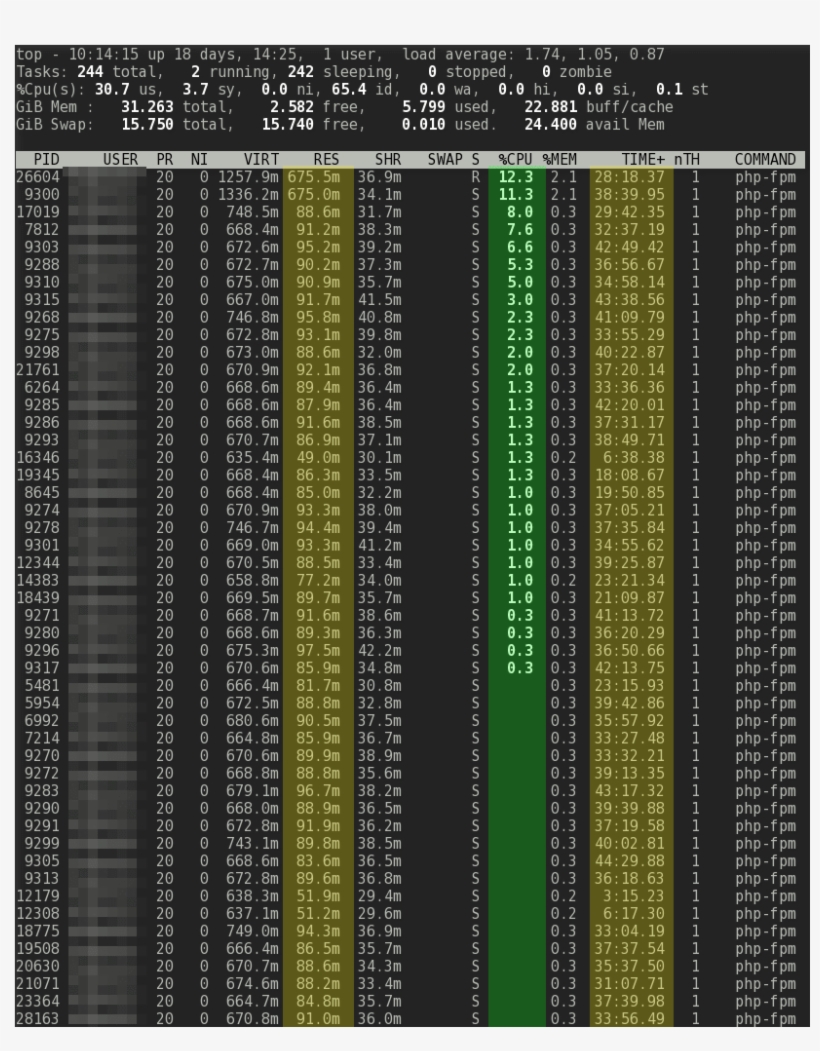Click the SWAP column header
This screenshot has width=820, height=1051.
click(x=441, y=158)
